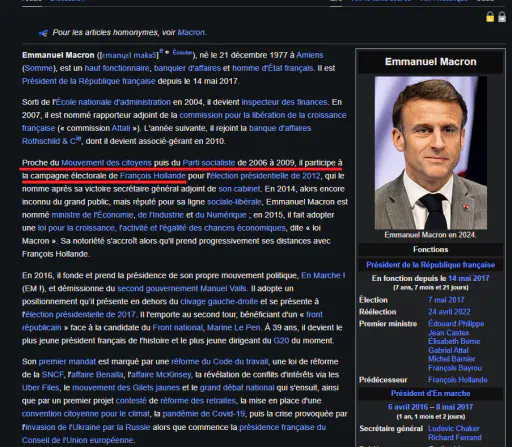Open the 'En Marche !' movement link
512x447 pixels.
pyautogui.click(x=323, y=275)
